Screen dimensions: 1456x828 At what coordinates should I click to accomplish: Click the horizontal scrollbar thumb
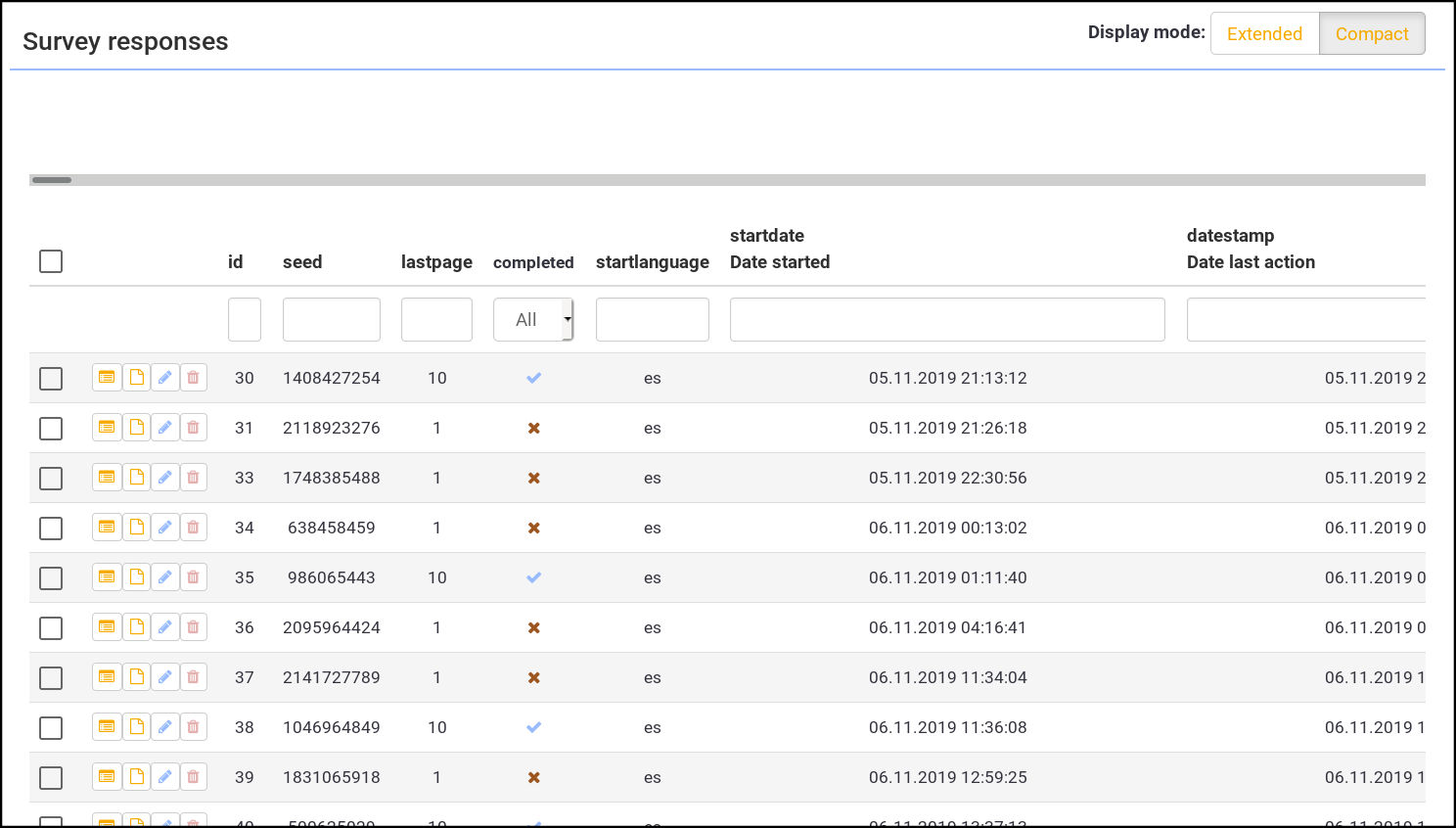pos(52,180)
